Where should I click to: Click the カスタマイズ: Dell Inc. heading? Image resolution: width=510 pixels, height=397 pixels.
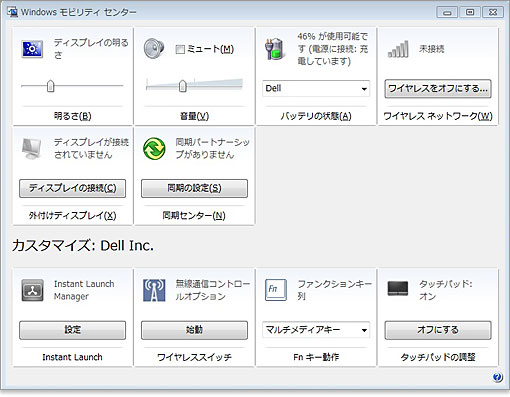click(x=83, y=246)
